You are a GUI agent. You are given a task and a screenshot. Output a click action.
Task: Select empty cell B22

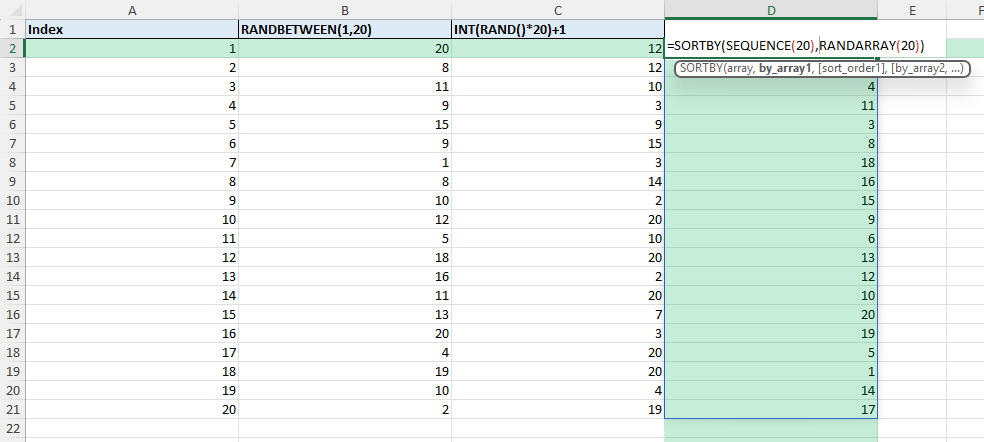pos(345,428)
